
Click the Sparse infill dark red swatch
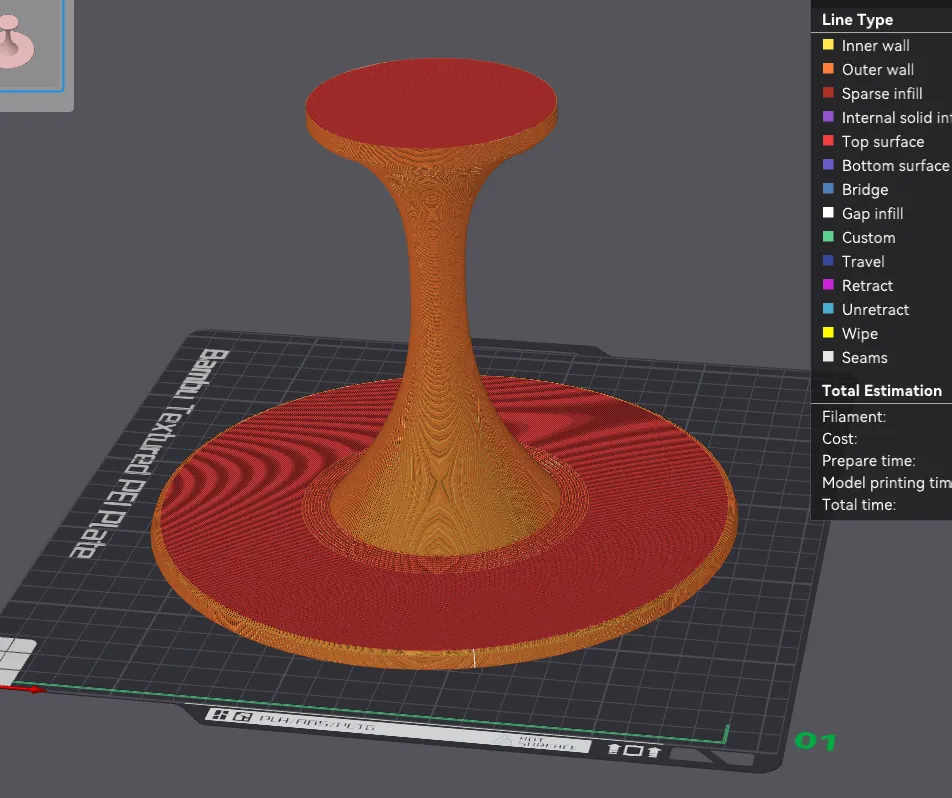click(828, 93)
